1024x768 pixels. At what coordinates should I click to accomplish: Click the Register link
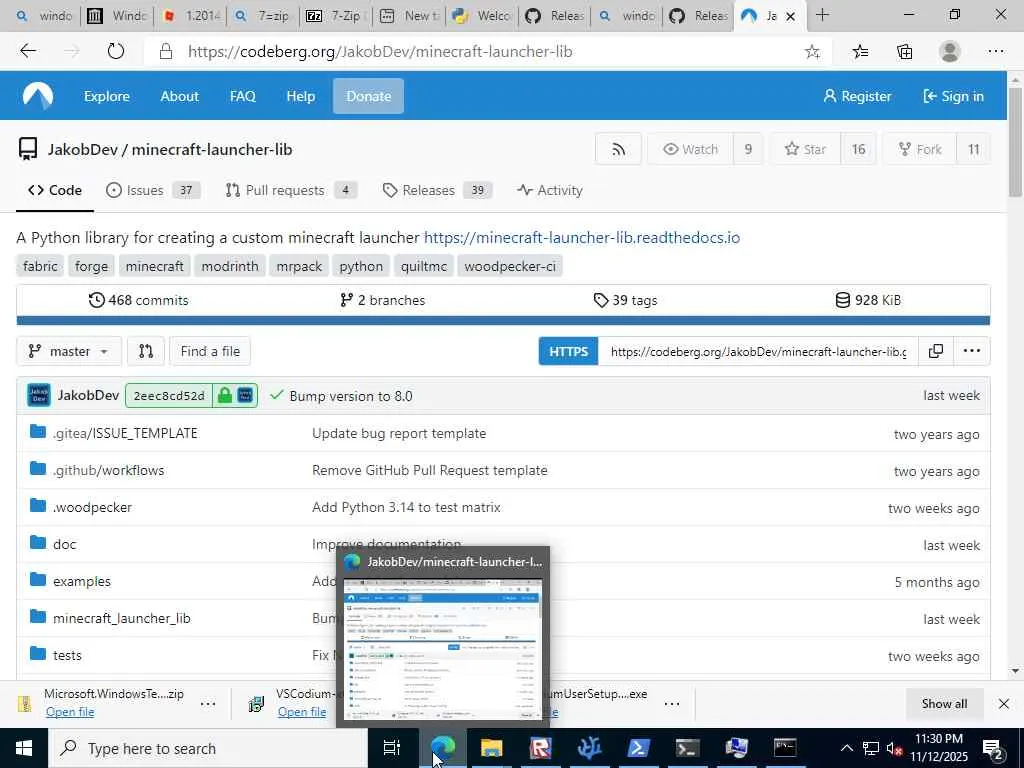[857, 96]
